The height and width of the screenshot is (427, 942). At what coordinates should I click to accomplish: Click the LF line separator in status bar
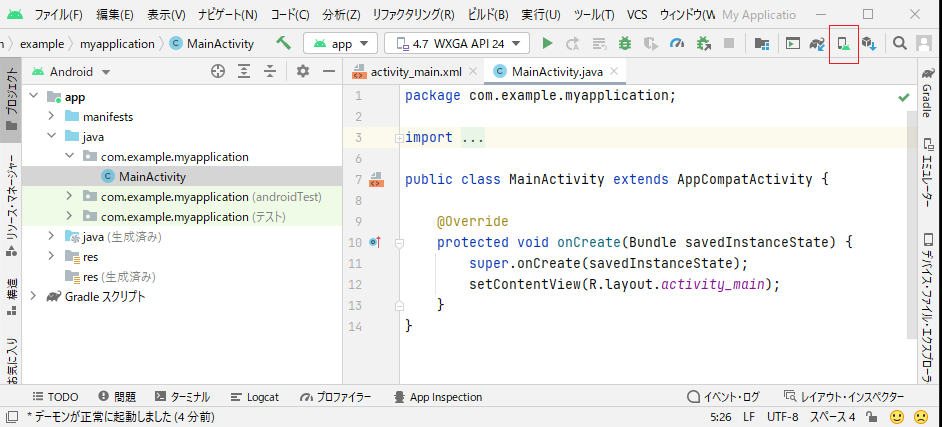point(749,416)
